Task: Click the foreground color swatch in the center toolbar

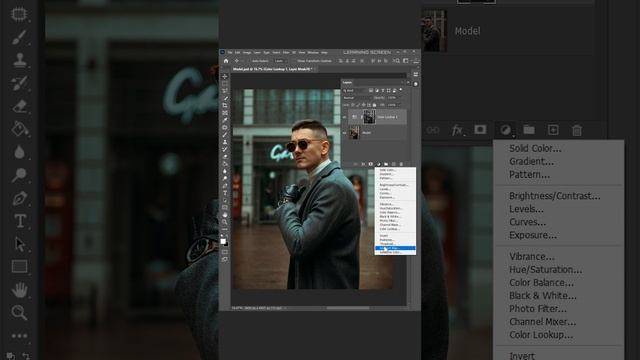Action: pyautogui.click(x=223, y=241)
